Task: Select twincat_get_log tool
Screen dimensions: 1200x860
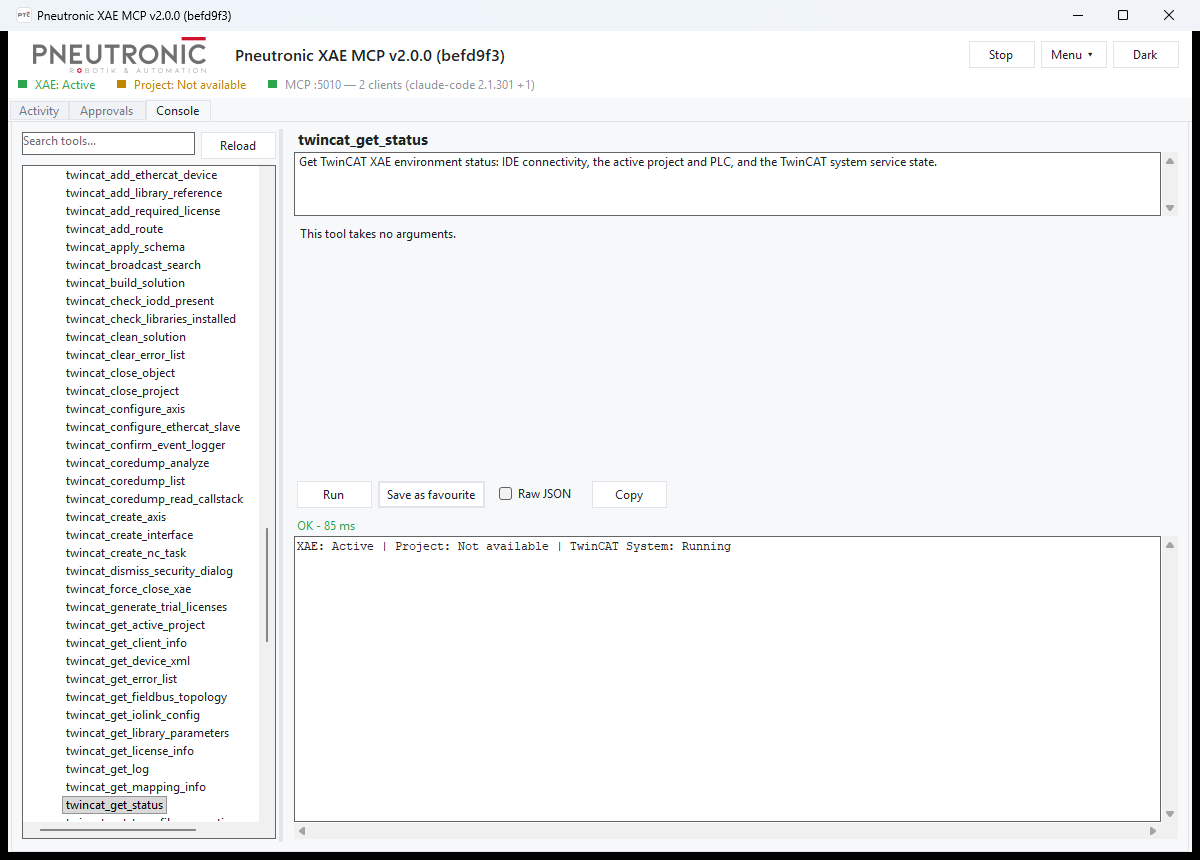Action: 107,769
